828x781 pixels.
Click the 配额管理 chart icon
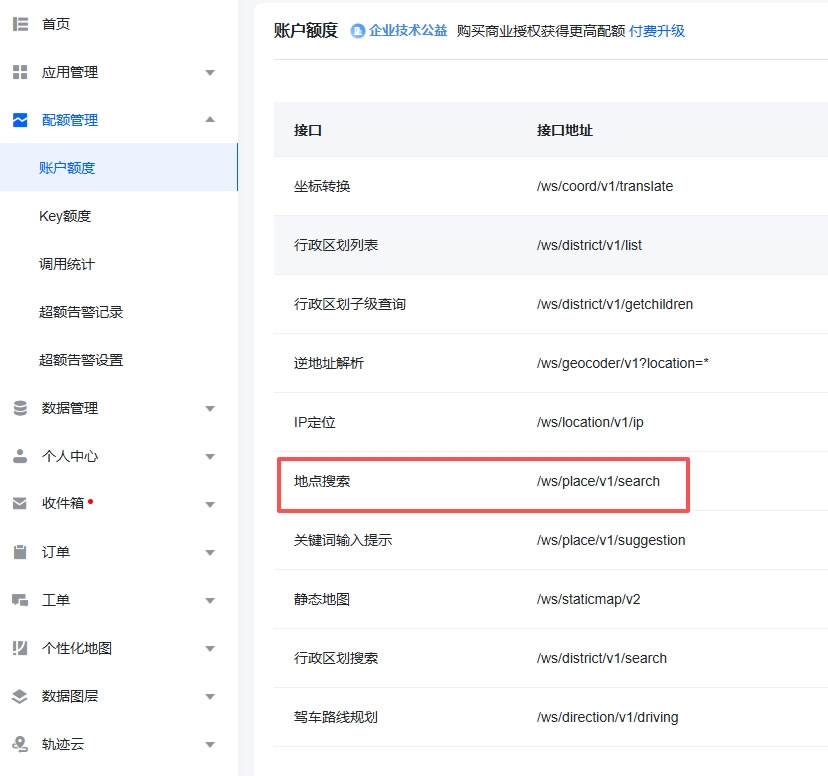(20, 120)
